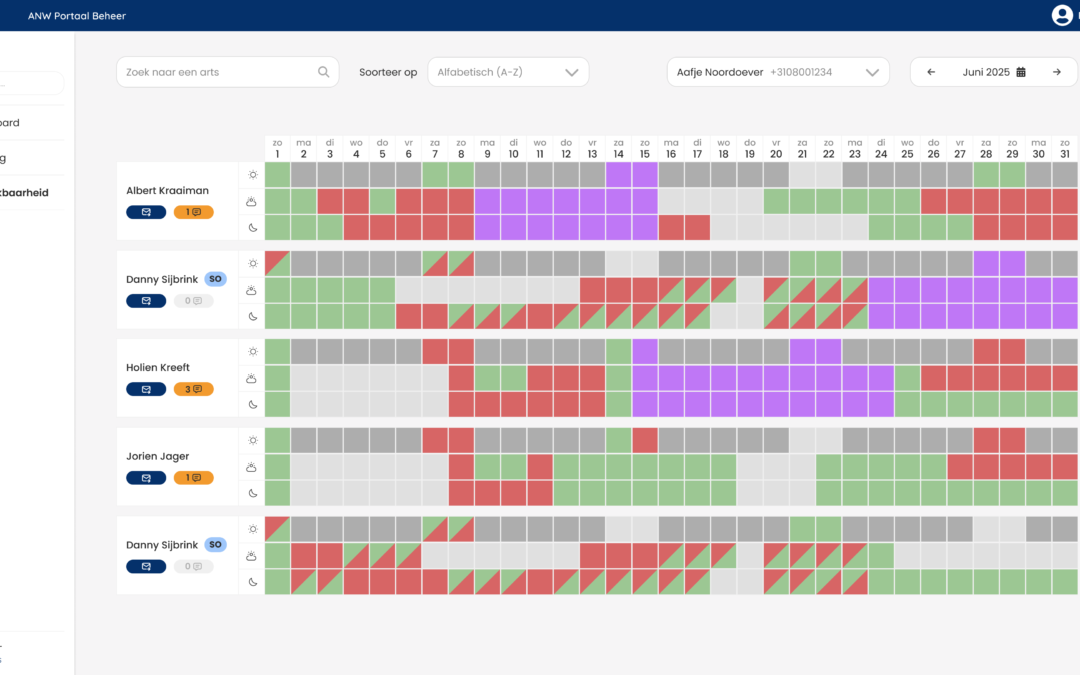This screenshot has height=675, width=1080.
Task: Go to the next month
Action: point(1057,72)
